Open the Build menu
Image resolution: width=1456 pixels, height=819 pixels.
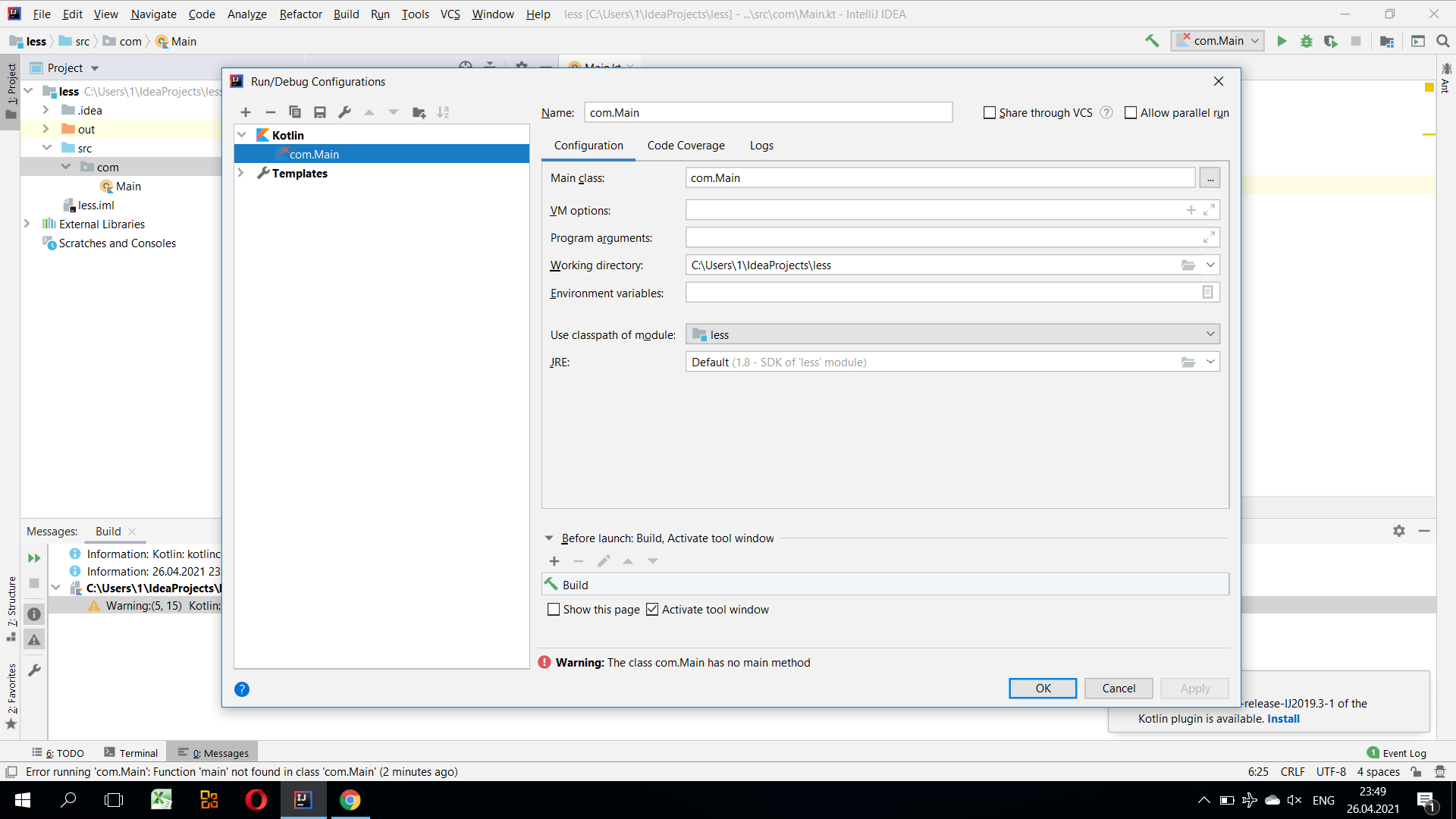tap(346, 14)
